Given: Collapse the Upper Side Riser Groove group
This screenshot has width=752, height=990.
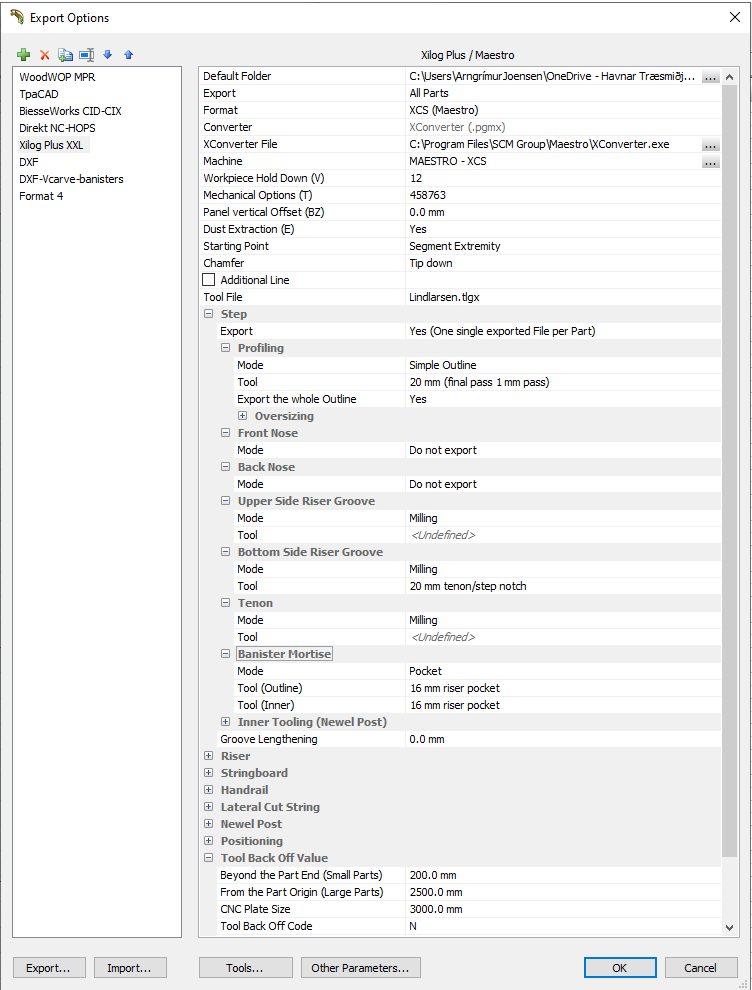Looking at the screenshot, I should pos(225,501).
